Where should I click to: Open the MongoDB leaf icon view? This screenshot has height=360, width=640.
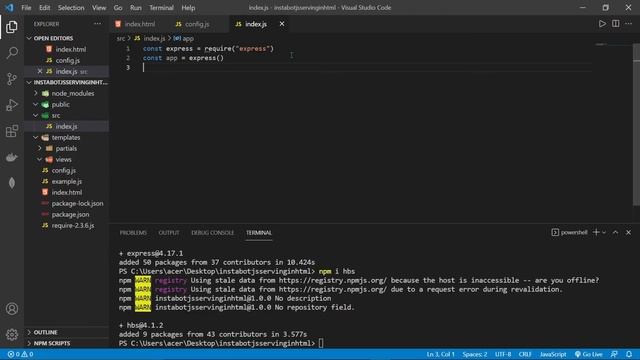(x=12, y=183)
